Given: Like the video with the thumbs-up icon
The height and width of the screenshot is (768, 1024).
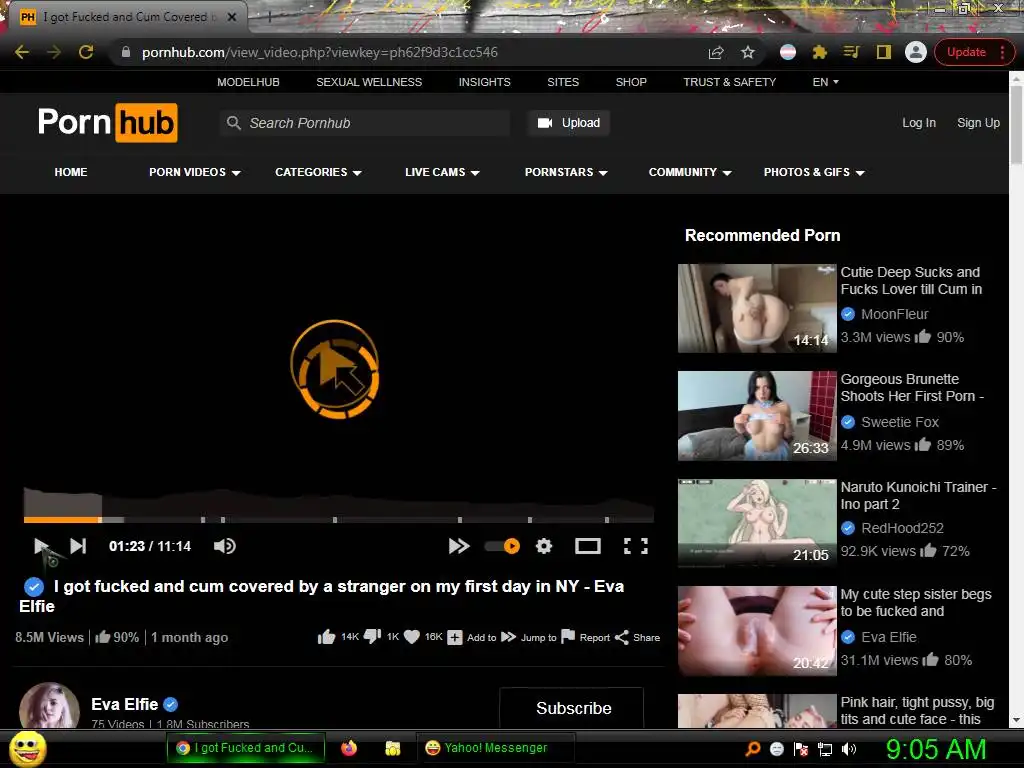Looking at the screenshot, I should (x=327, y=637).
